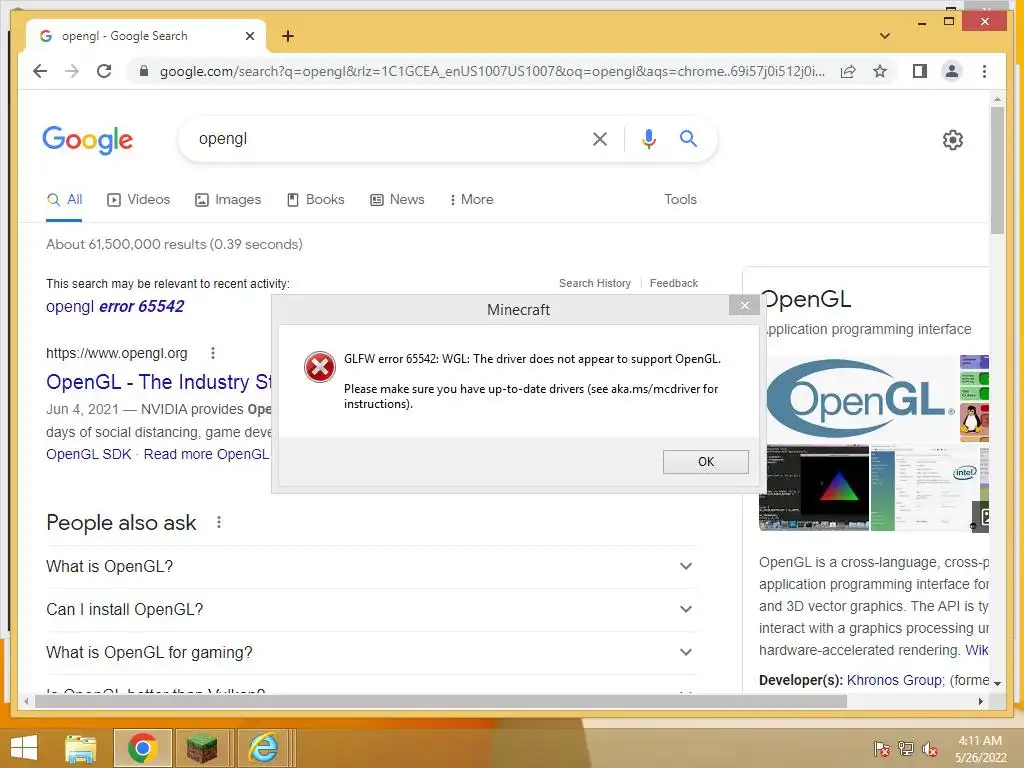Open Google quick settings gear
Viewport: 1024px width, 768px height.
[953, 140]
